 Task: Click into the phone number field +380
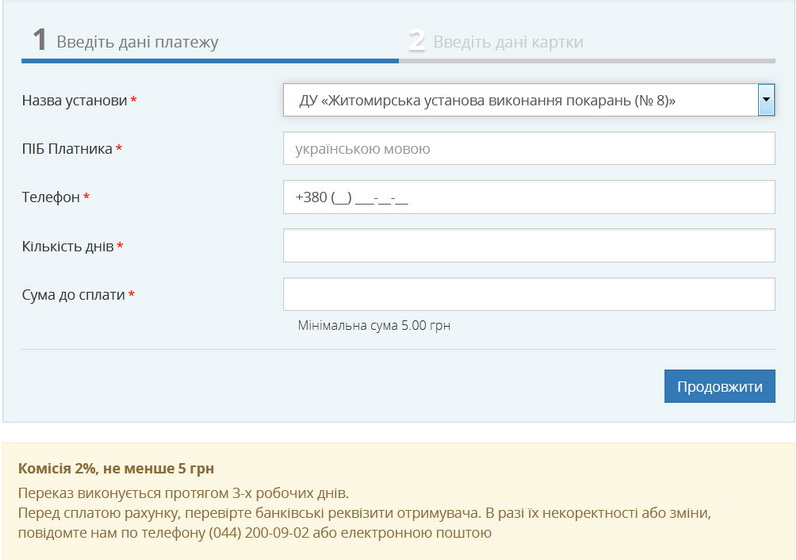click(529, 197)
